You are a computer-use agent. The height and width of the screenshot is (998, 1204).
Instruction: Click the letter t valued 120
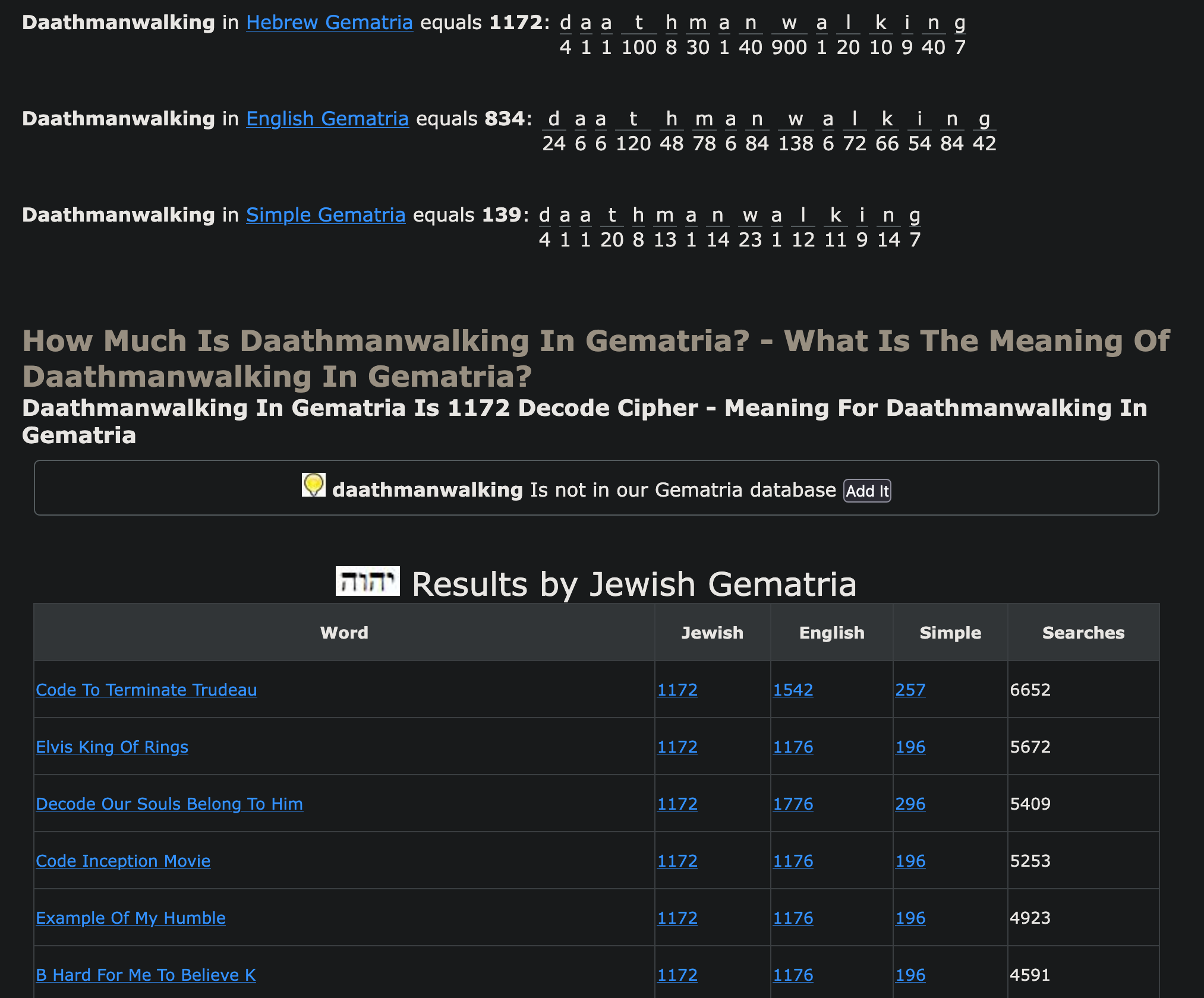(x=633, y=119)
